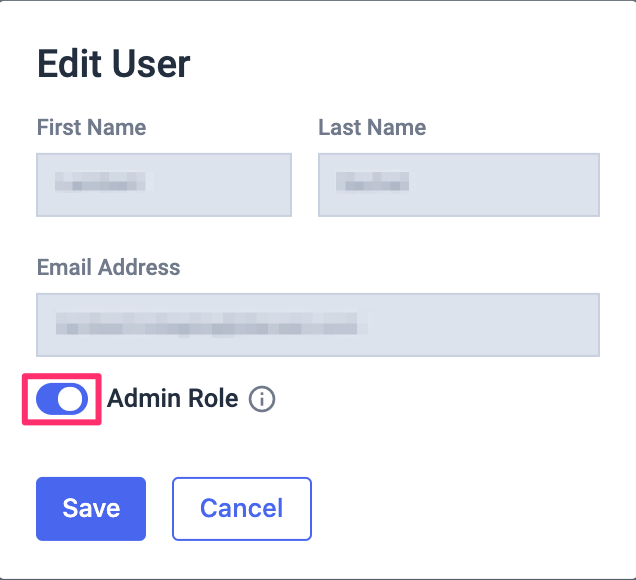Dismiss the dialog using the outlined Cancel button
Screen dimensions: 636x580
[242, 509]
